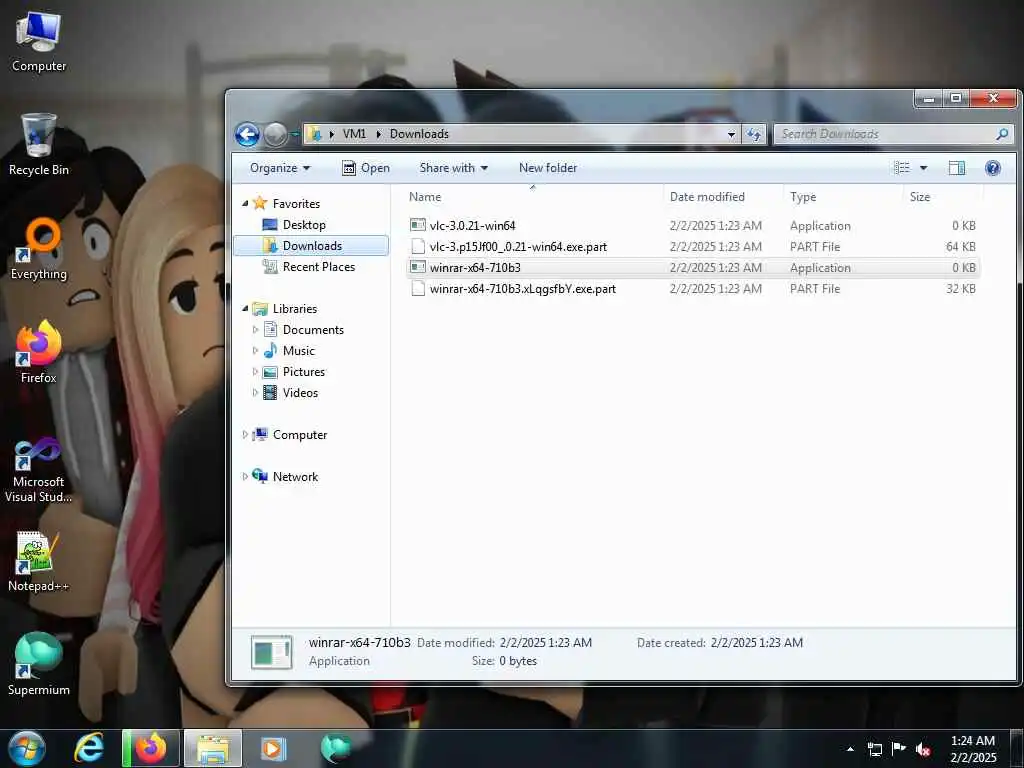Select the Everything search desktop shortcut
The width and height of the screenshot is (1024, 768).
pos(39,249)
